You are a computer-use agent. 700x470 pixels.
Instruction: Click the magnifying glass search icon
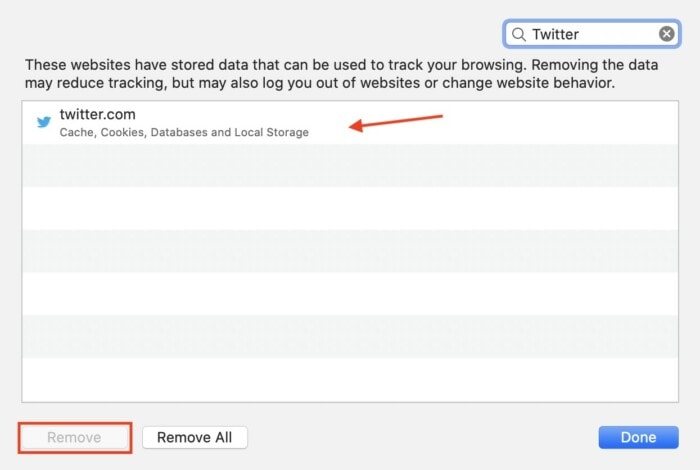coord(519,34)
